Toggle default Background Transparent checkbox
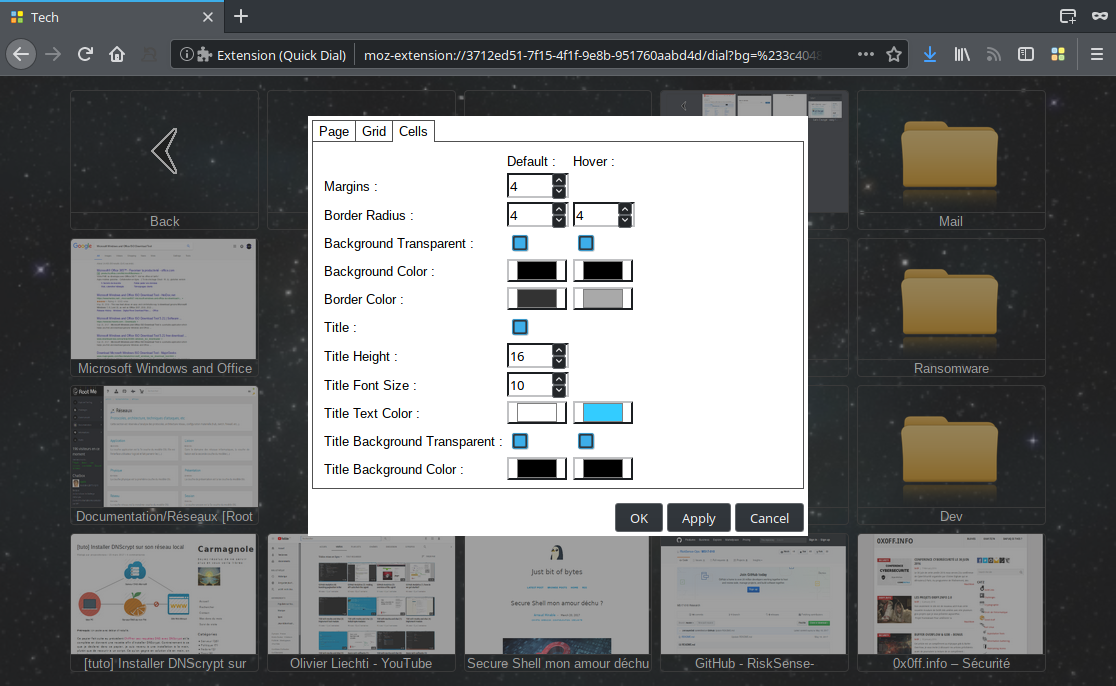Viewport: 1116px width, 686px height. pos(520,243)
